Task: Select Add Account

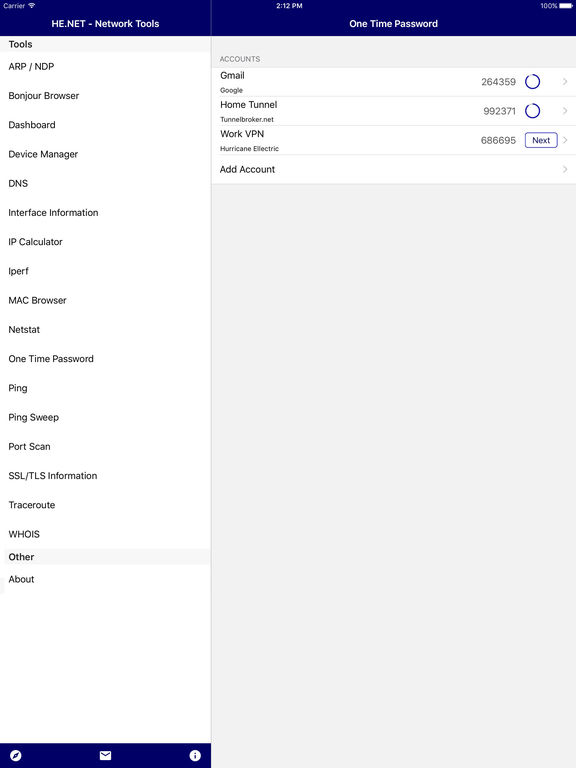Action: tap(394, 169)
